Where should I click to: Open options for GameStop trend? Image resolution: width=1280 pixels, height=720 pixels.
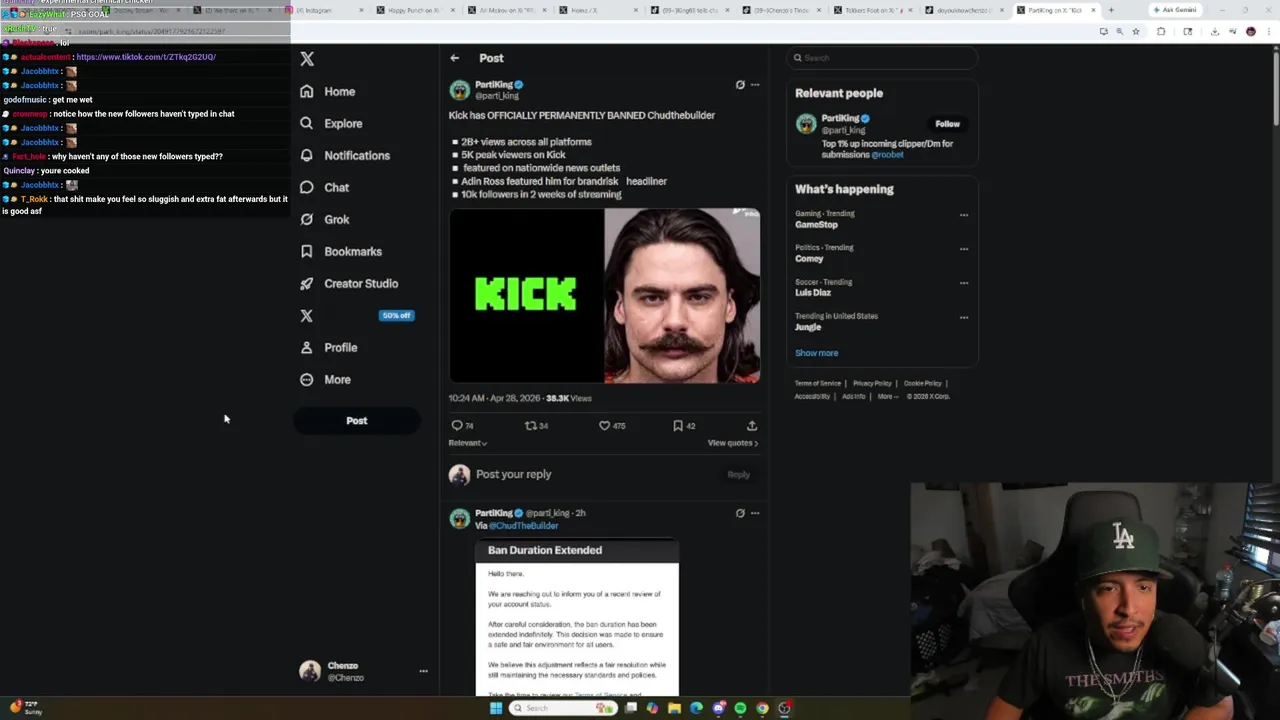[964, 215]
